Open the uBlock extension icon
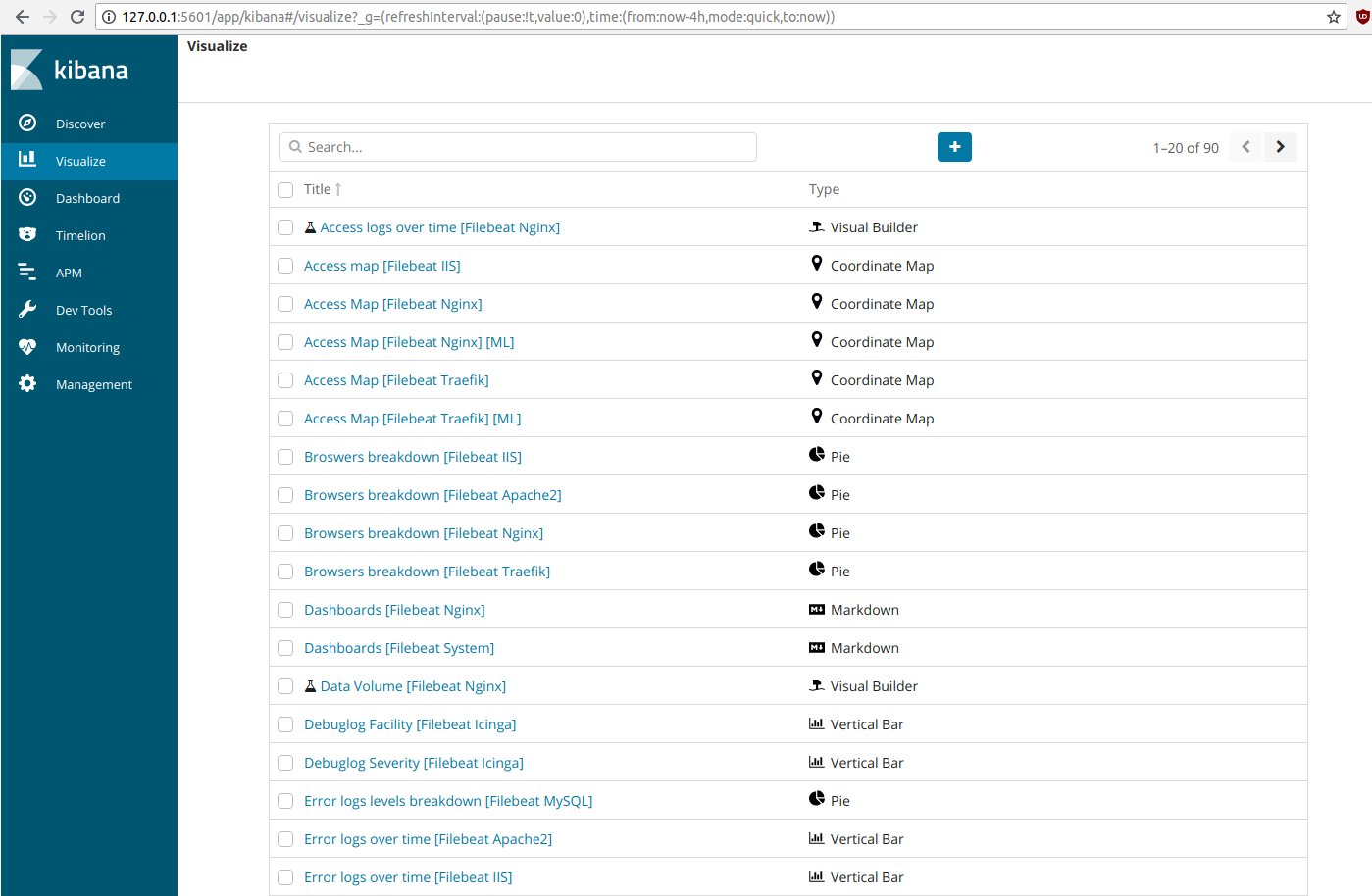The width and height of the screenshot is (1372, 896). [1362, 17]
